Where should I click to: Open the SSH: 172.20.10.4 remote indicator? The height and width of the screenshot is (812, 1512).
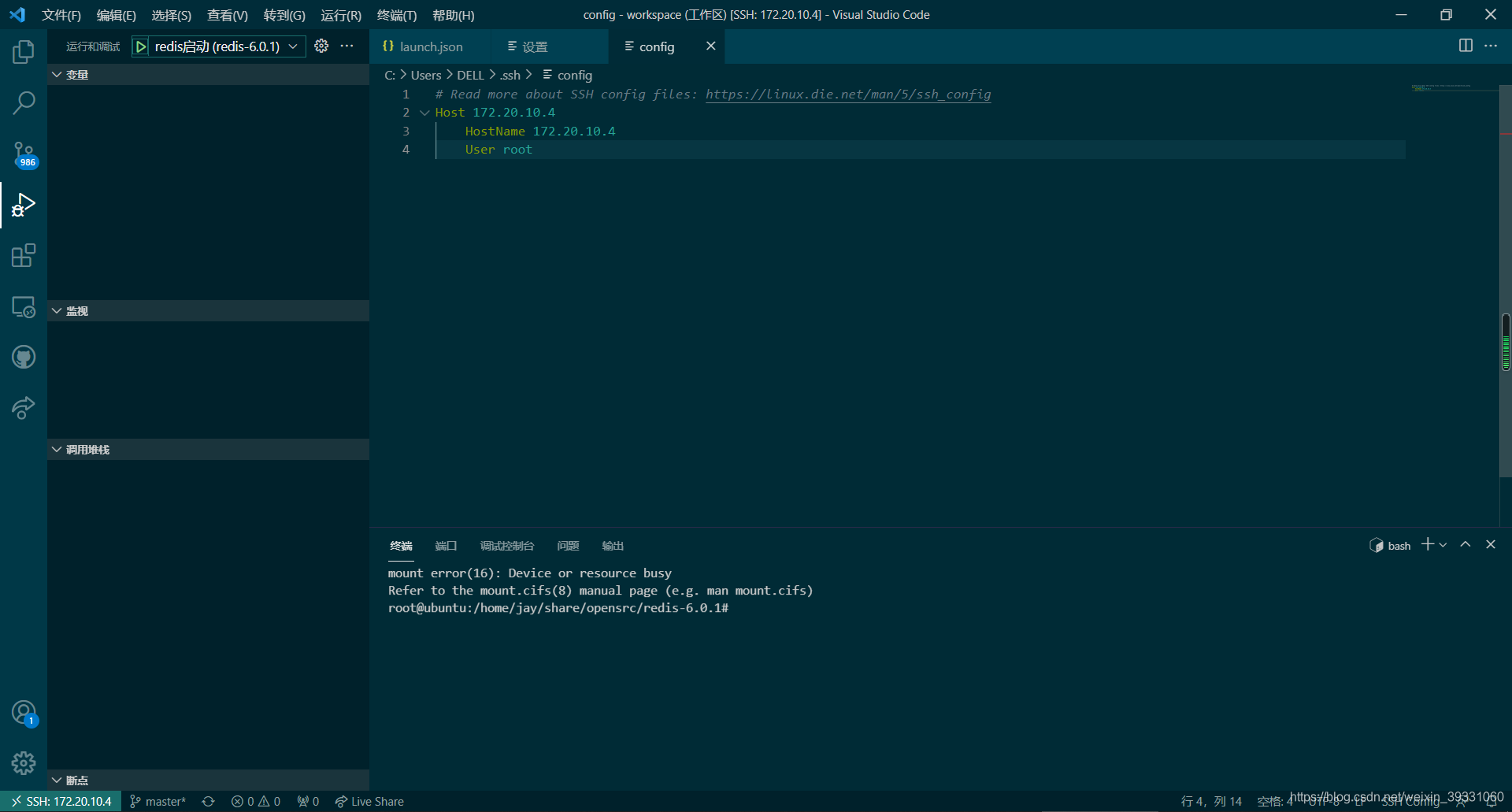coord(61,801)
